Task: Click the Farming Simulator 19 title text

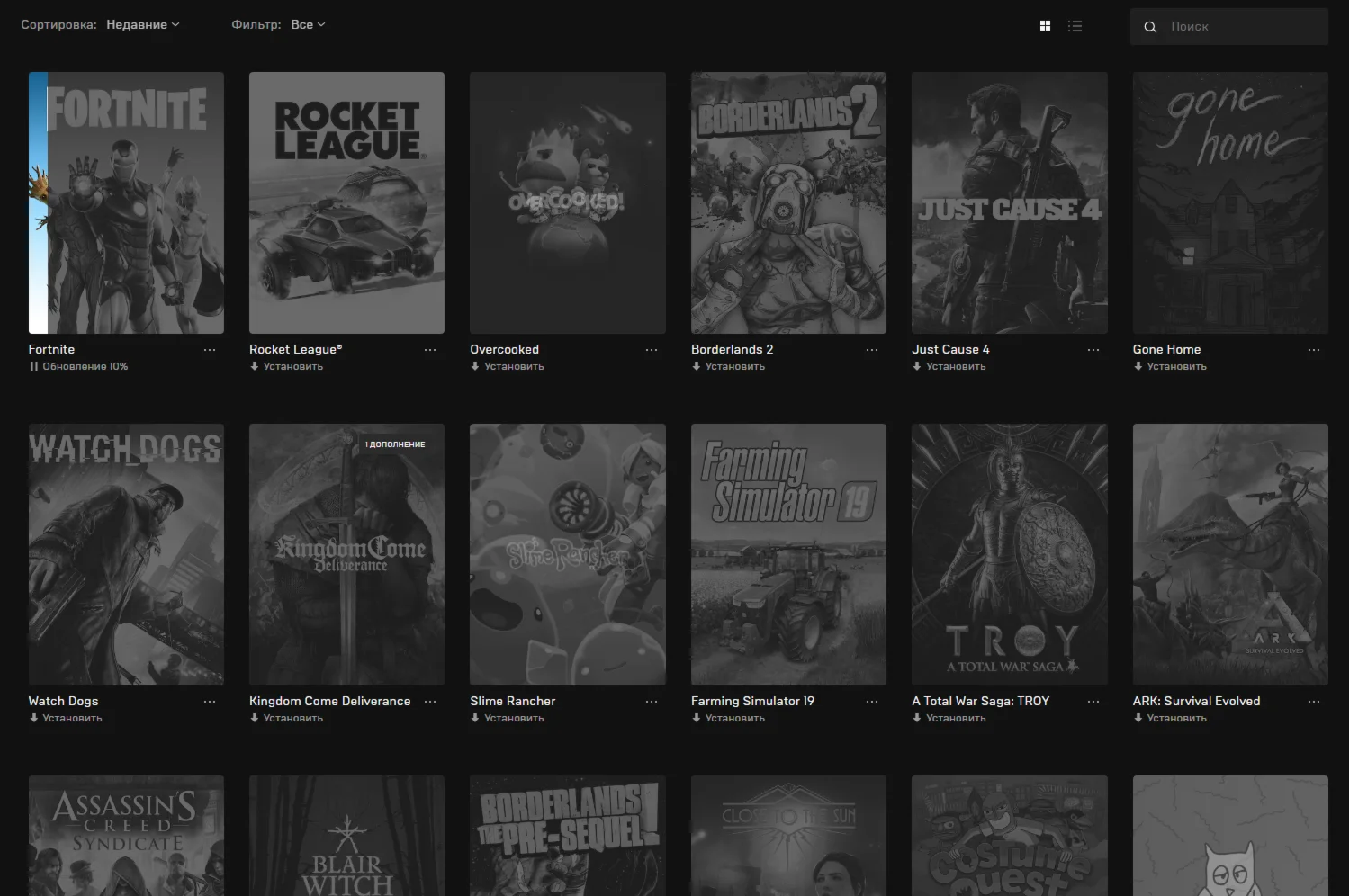Action: pyautogui.click(x=752, y=701)
